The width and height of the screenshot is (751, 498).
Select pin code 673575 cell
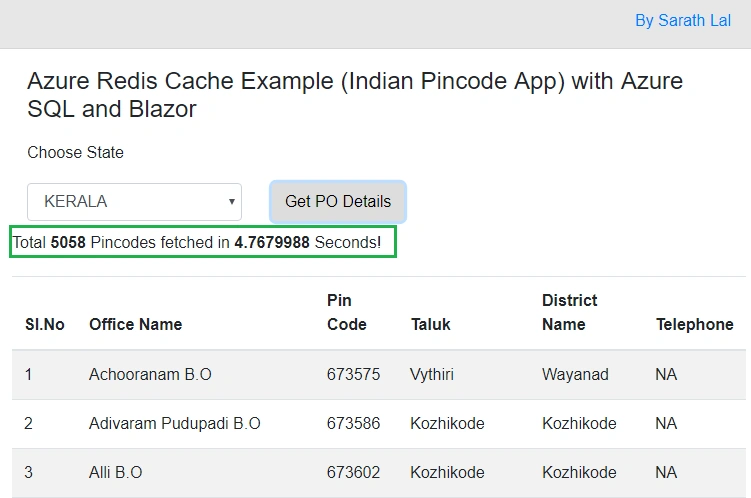point(353,374)
